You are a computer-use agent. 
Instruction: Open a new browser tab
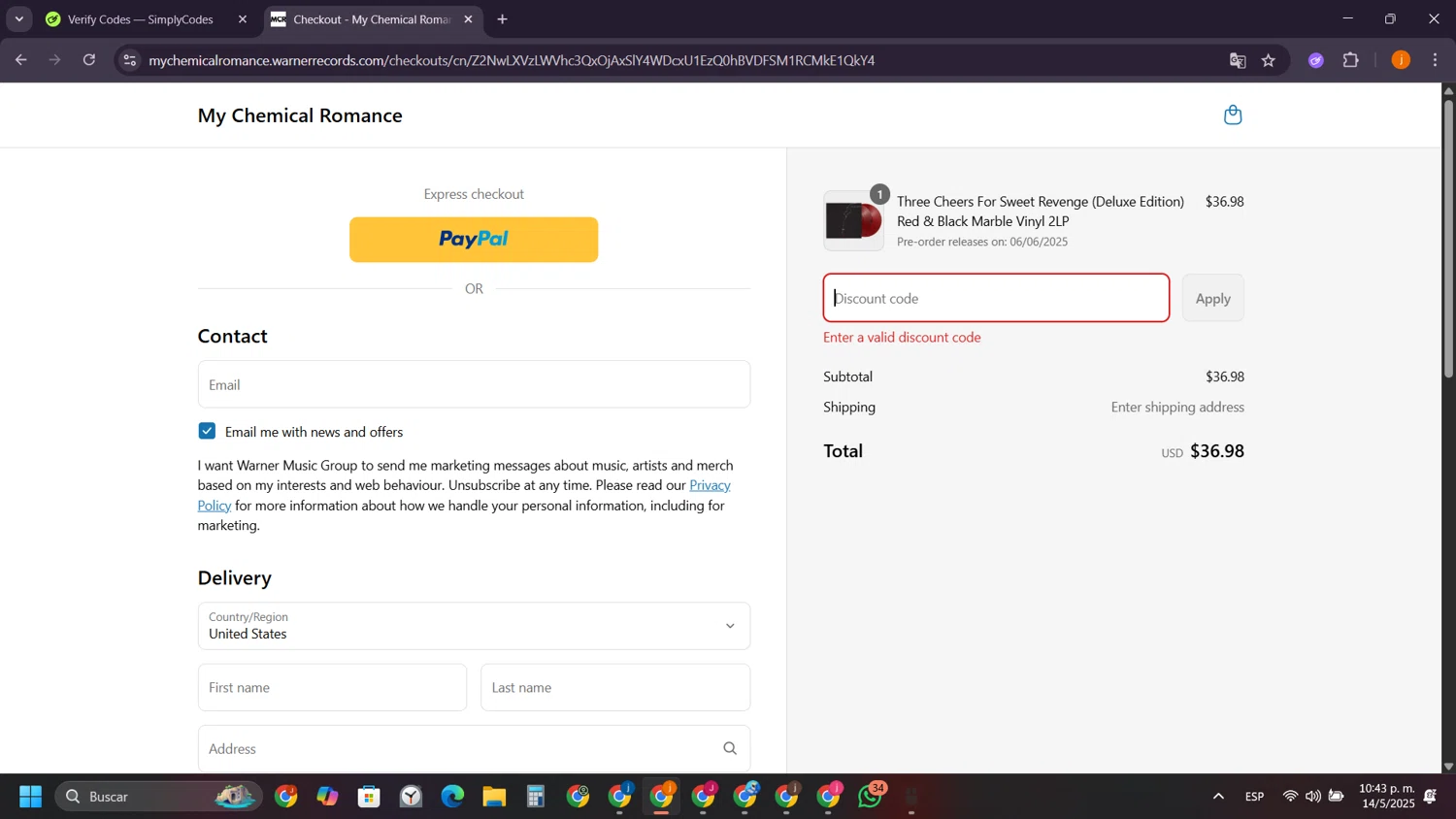tap(502, 19)
